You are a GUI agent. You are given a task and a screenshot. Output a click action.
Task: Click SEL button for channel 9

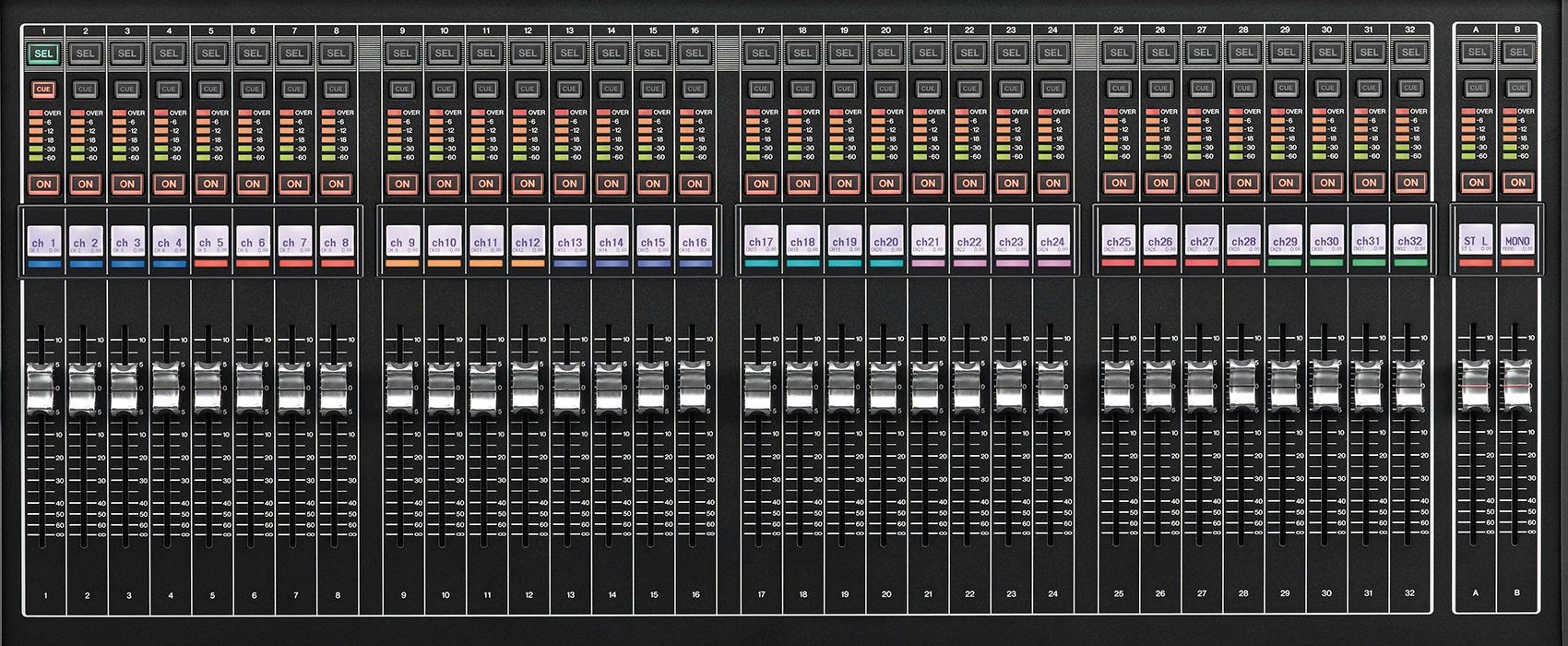(x=402, y=53)
